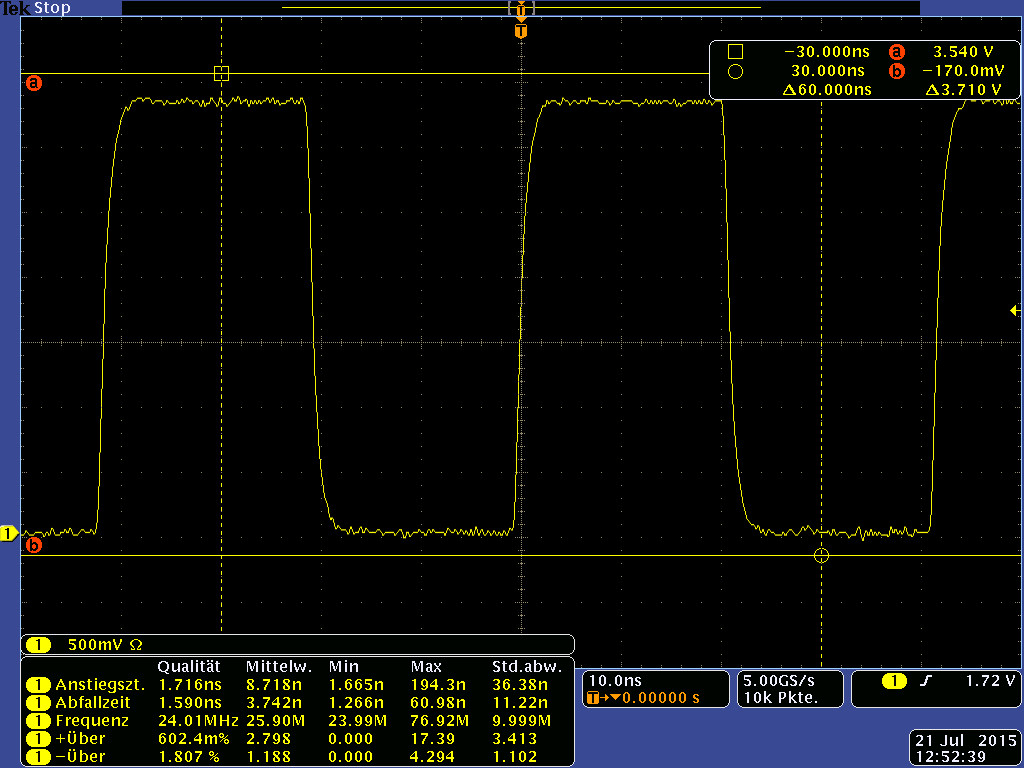This screenshot has height=768, width=1024.
Task: Click channel badge of +Über measurement
Action: (39, 739)
